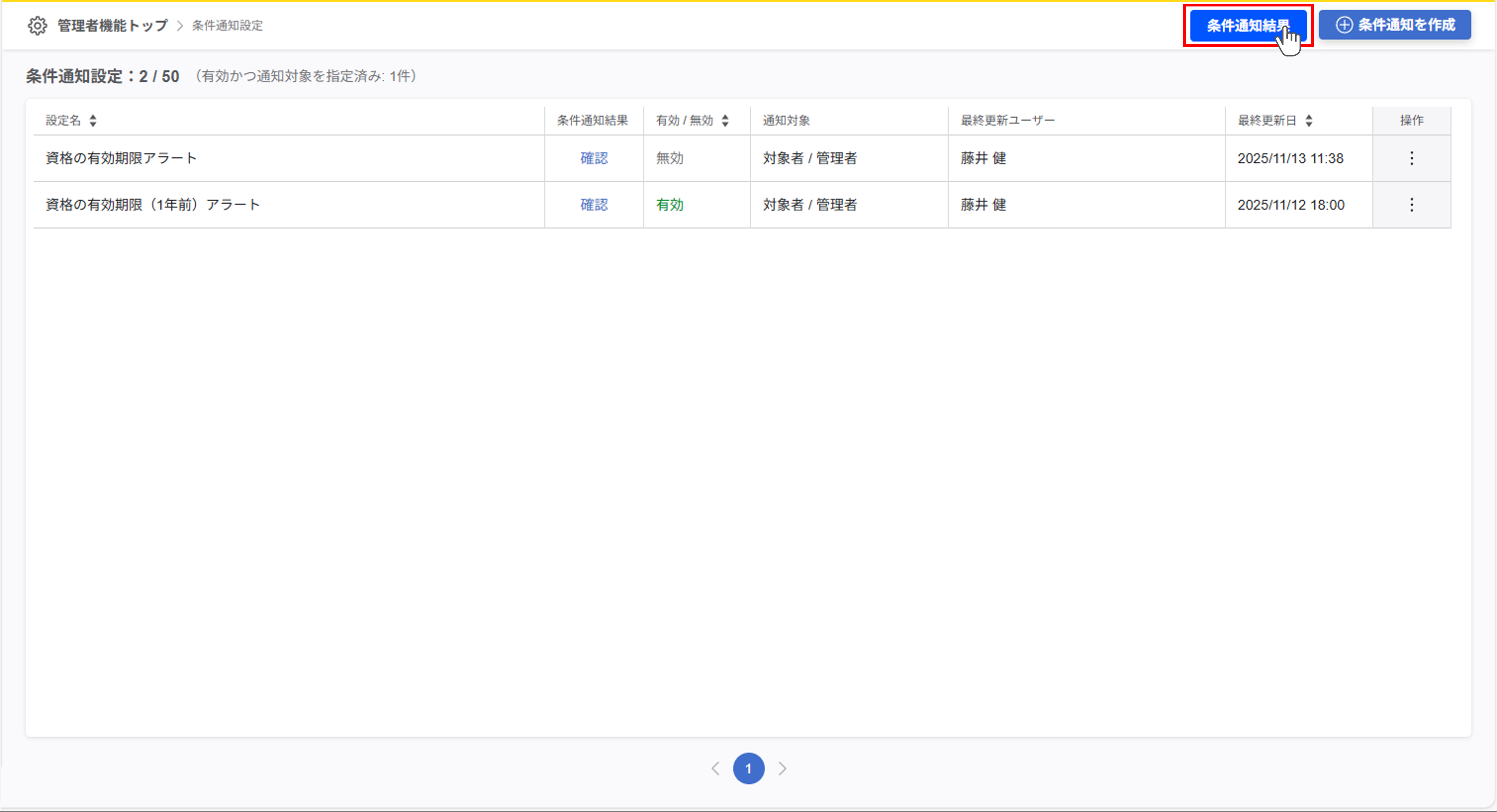
Task: Select page 1 pagination button
Action: 748,768
